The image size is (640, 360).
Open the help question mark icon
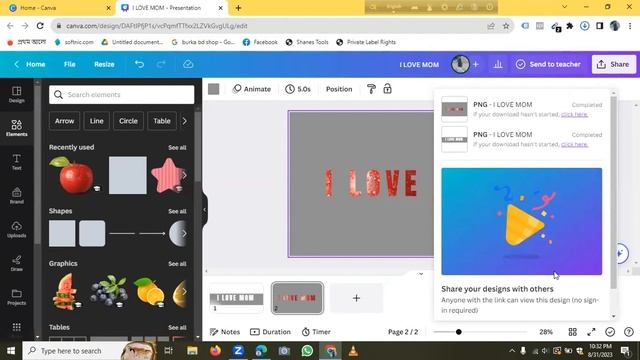coord(629,332)
